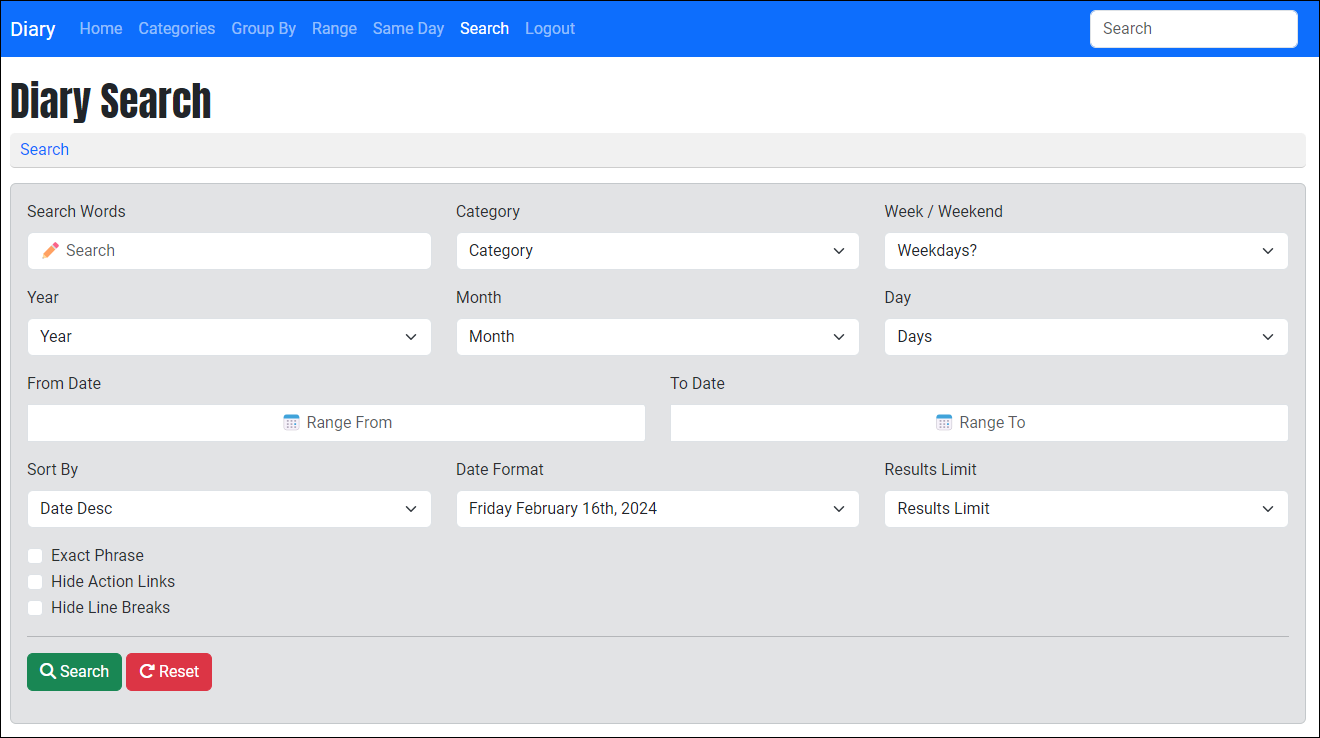This screenshot has width=1320, height=738.
Task: Focus the navbar Search box
Action: pyautogui.click(x=1194, y=29)
